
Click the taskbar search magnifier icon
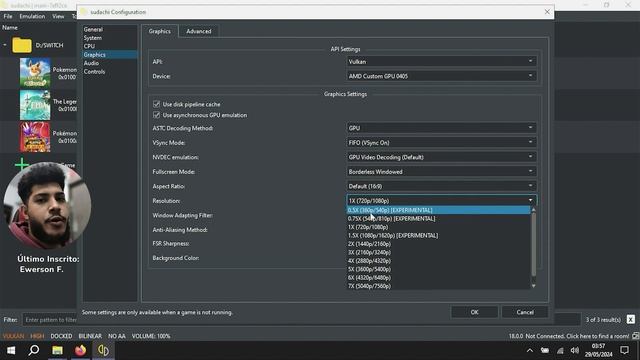pos(34,350)
